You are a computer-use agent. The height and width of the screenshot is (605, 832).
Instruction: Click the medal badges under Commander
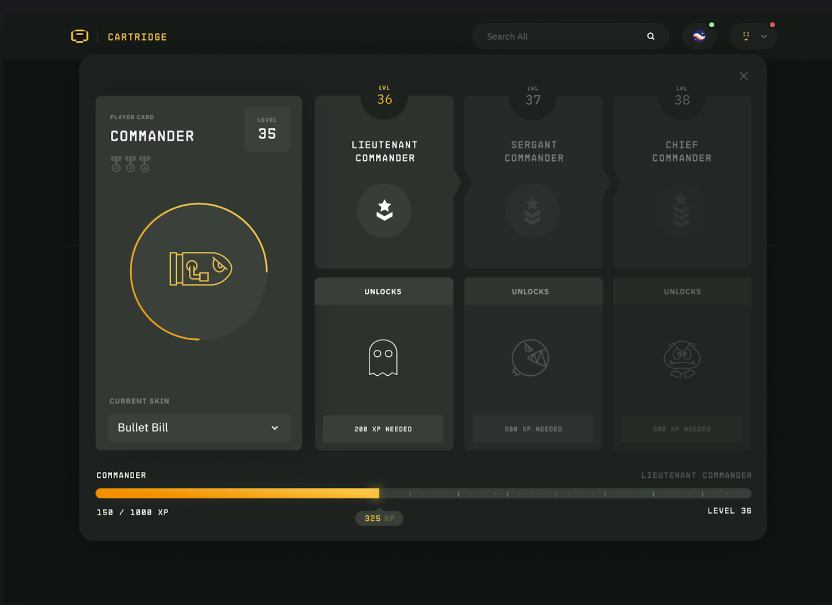[x=131, y=163]
